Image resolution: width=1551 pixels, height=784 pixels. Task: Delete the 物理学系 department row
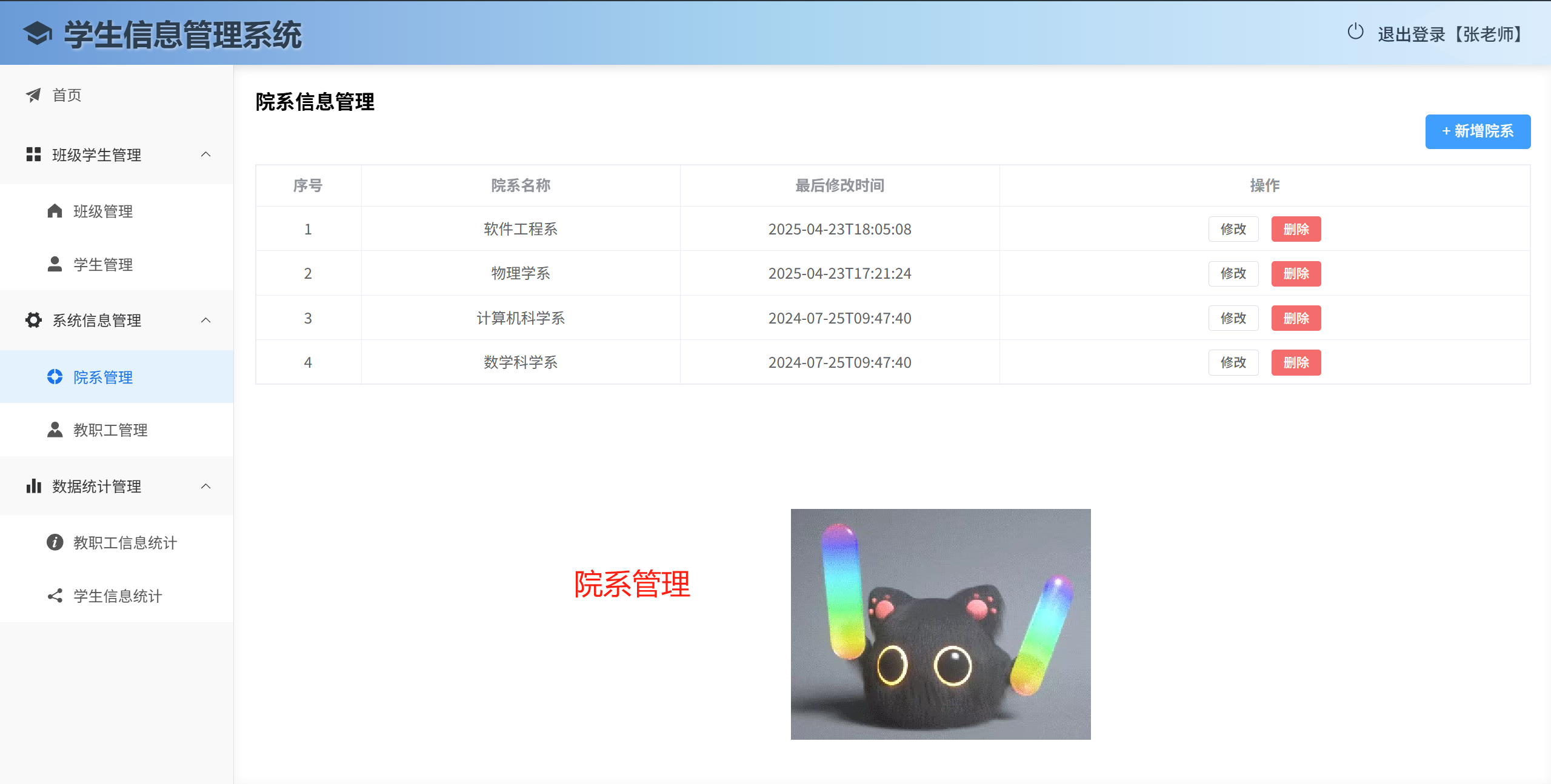coord(1296,274)
